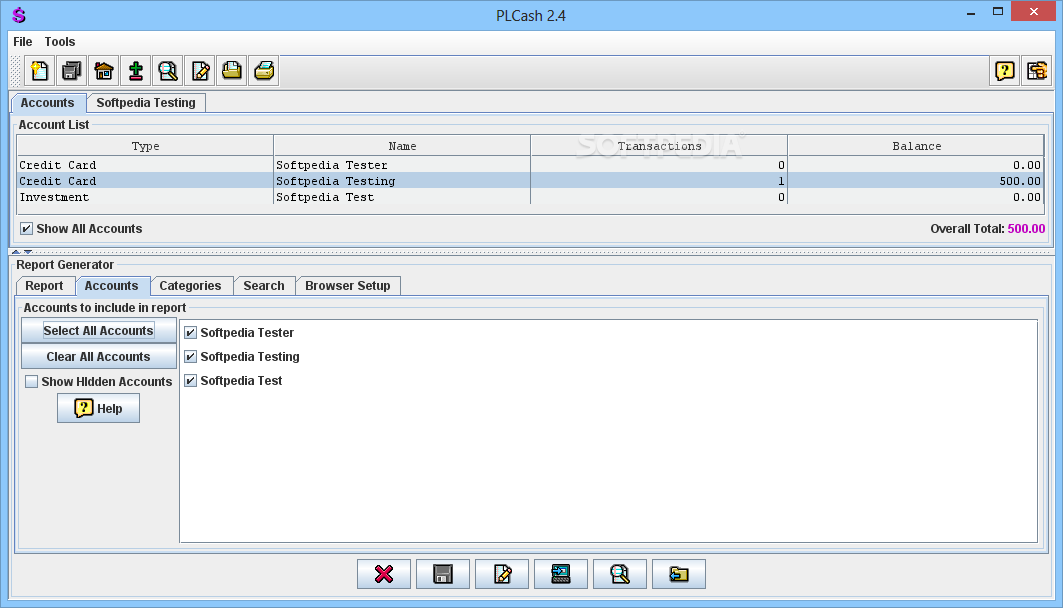1063x608 pixels.
Task: Open the Browser Setup tab
Action: coord(348,286)
